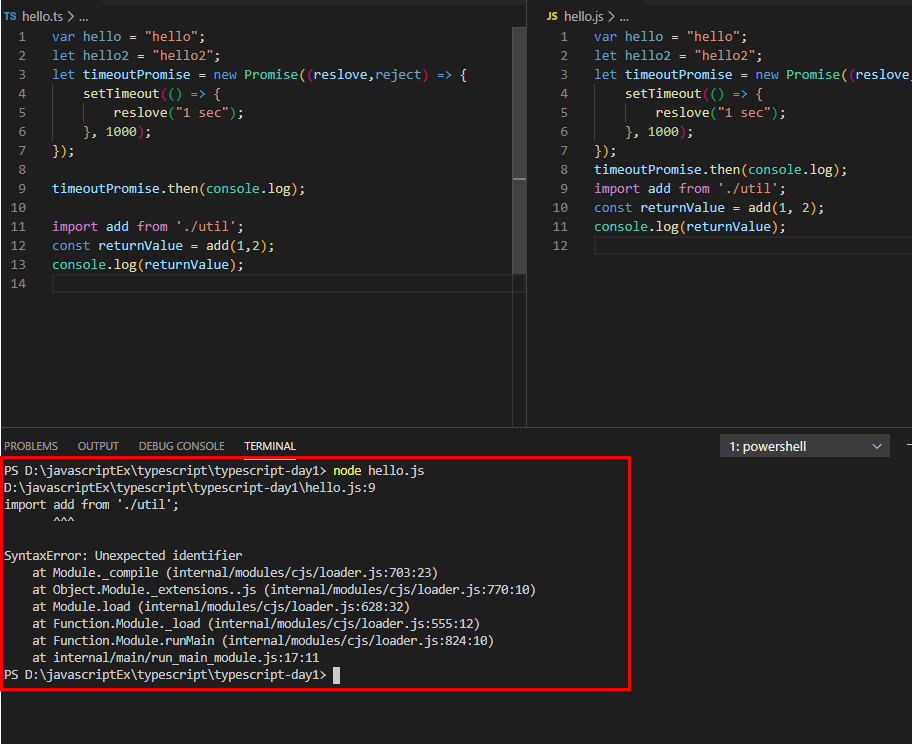
Task: Click 'console.log(returnValue);' line in hello.ts
Action: coord(148,265)
